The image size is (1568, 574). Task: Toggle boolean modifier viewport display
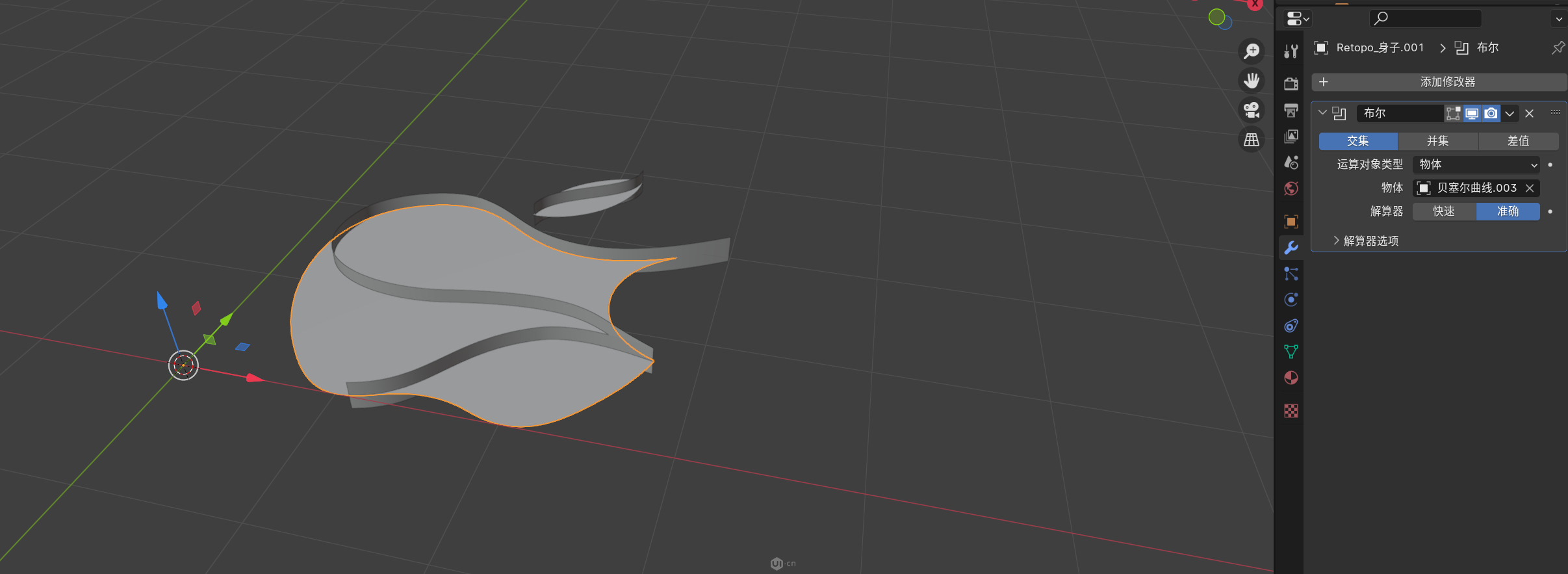(1472, 113)
